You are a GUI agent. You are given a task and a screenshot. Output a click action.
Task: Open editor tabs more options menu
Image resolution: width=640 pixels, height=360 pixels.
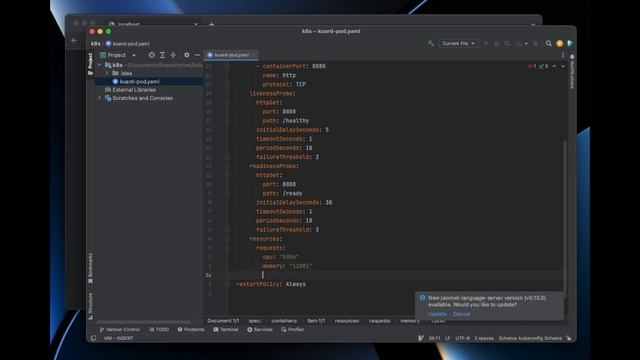click(x=563, y=55)
